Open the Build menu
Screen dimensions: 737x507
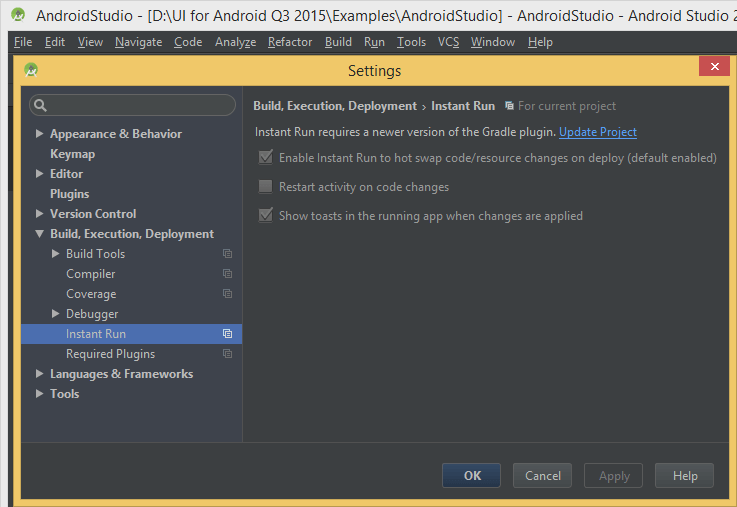coord(338,42)
